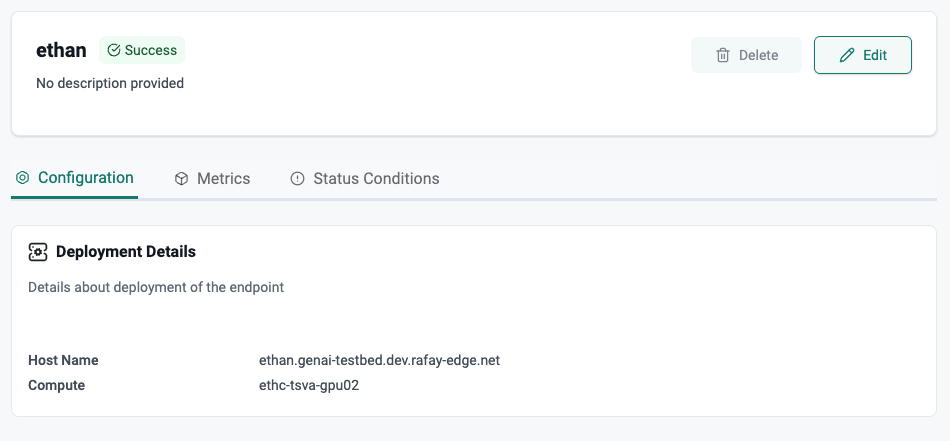Click the Deployment Details gear icon
The width and height of the screenshot is (950, 441).
[38, 252]
